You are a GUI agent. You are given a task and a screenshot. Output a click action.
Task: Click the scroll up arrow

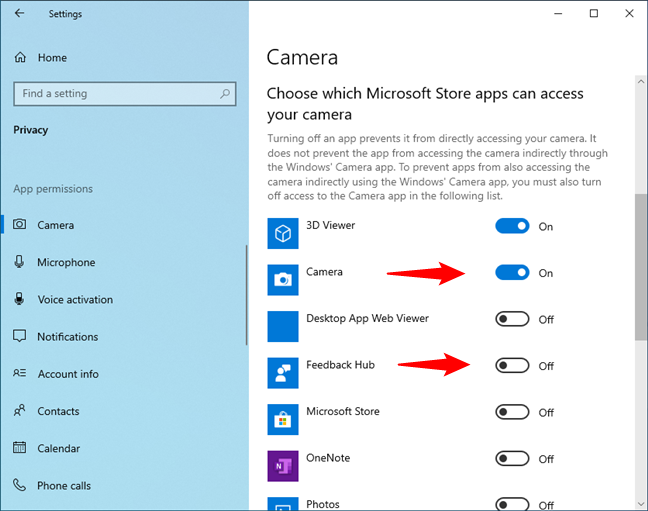point(641,81)
